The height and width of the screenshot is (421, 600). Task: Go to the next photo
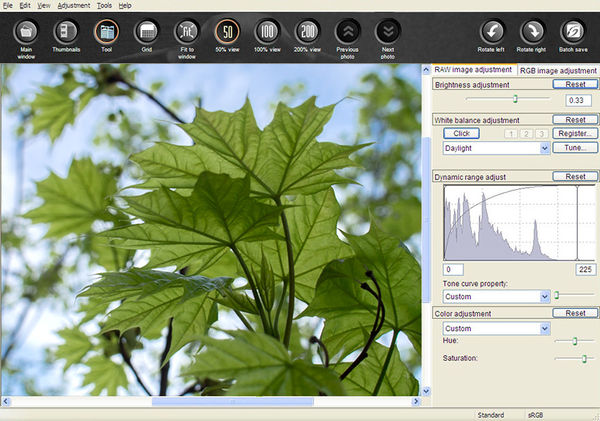point(388,32)
